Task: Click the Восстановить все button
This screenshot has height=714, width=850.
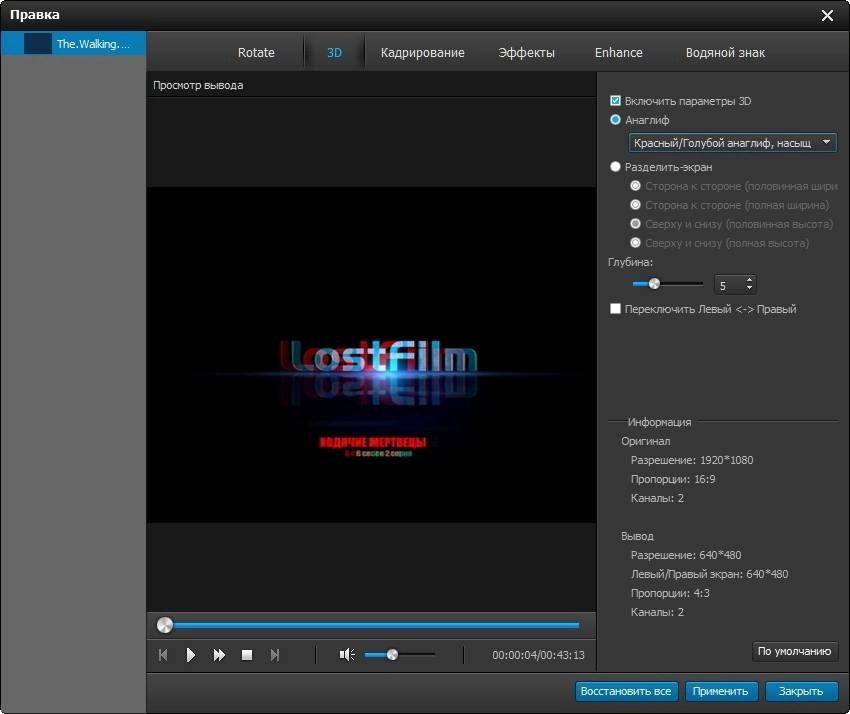Action: click(x=626, y=691)
